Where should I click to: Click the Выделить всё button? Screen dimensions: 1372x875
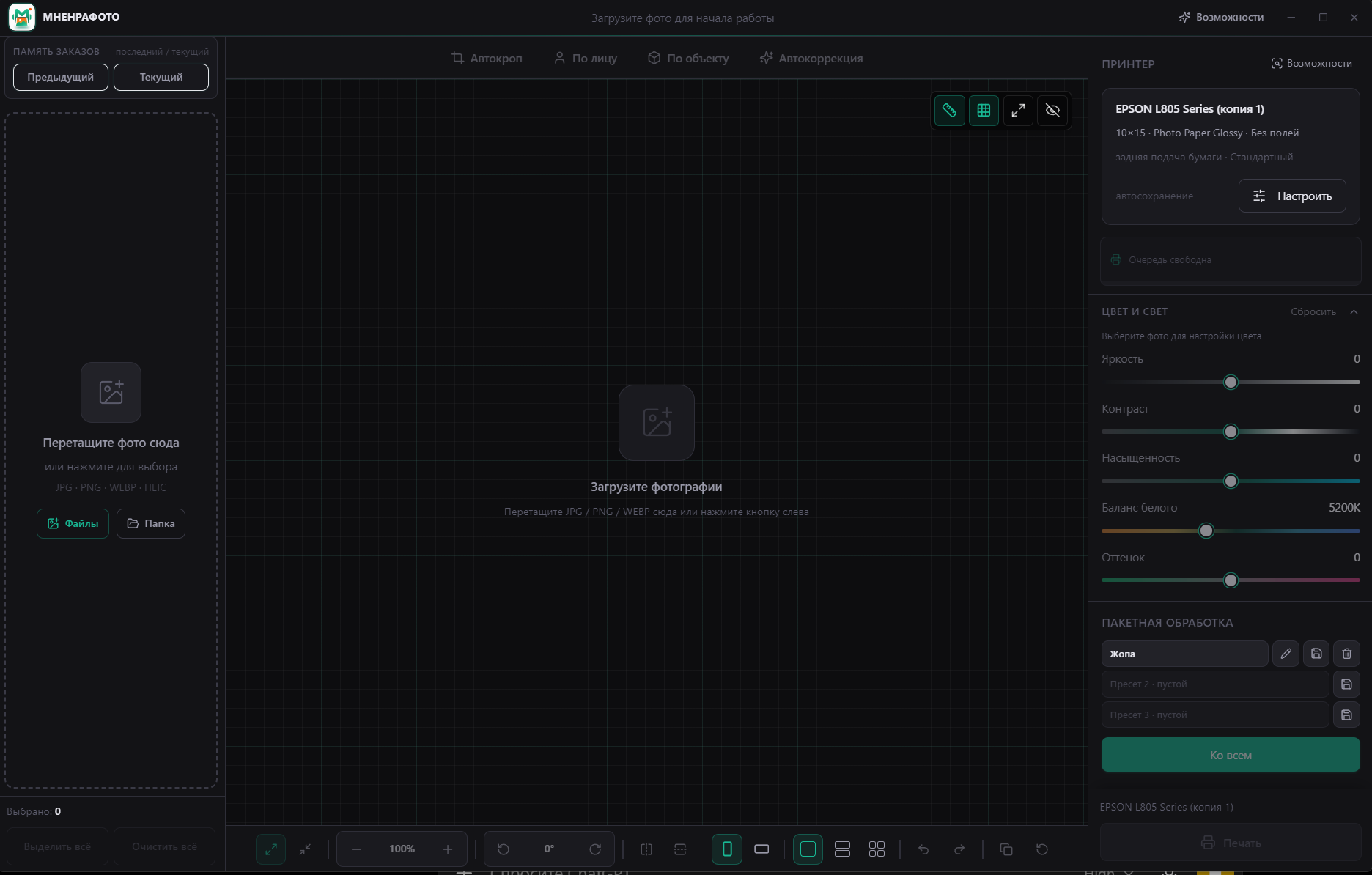point(57,846)
